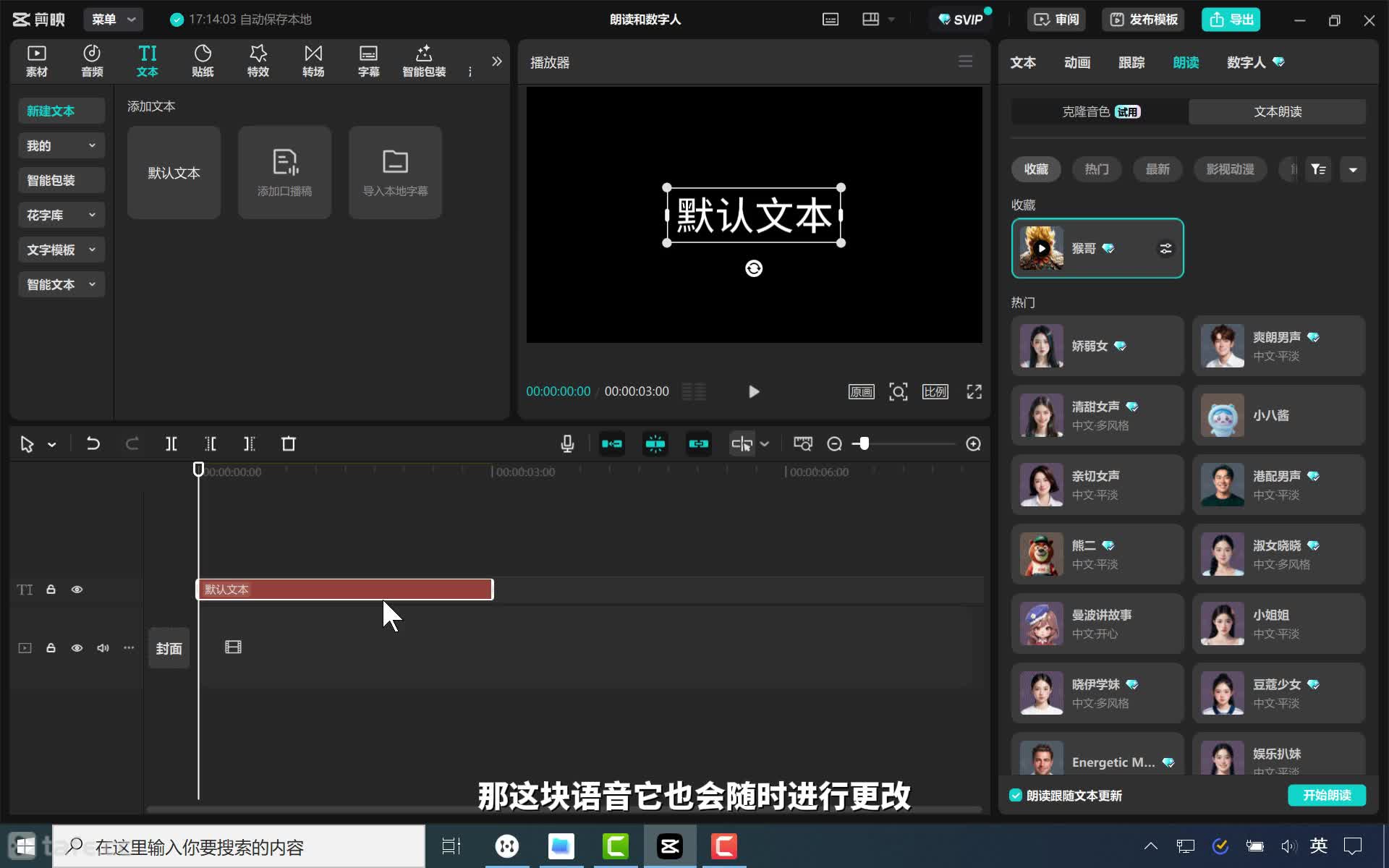Switch to the 动画 tab
The height and width of the screenshot is (868, 1389).
(x=1077, y=62)
